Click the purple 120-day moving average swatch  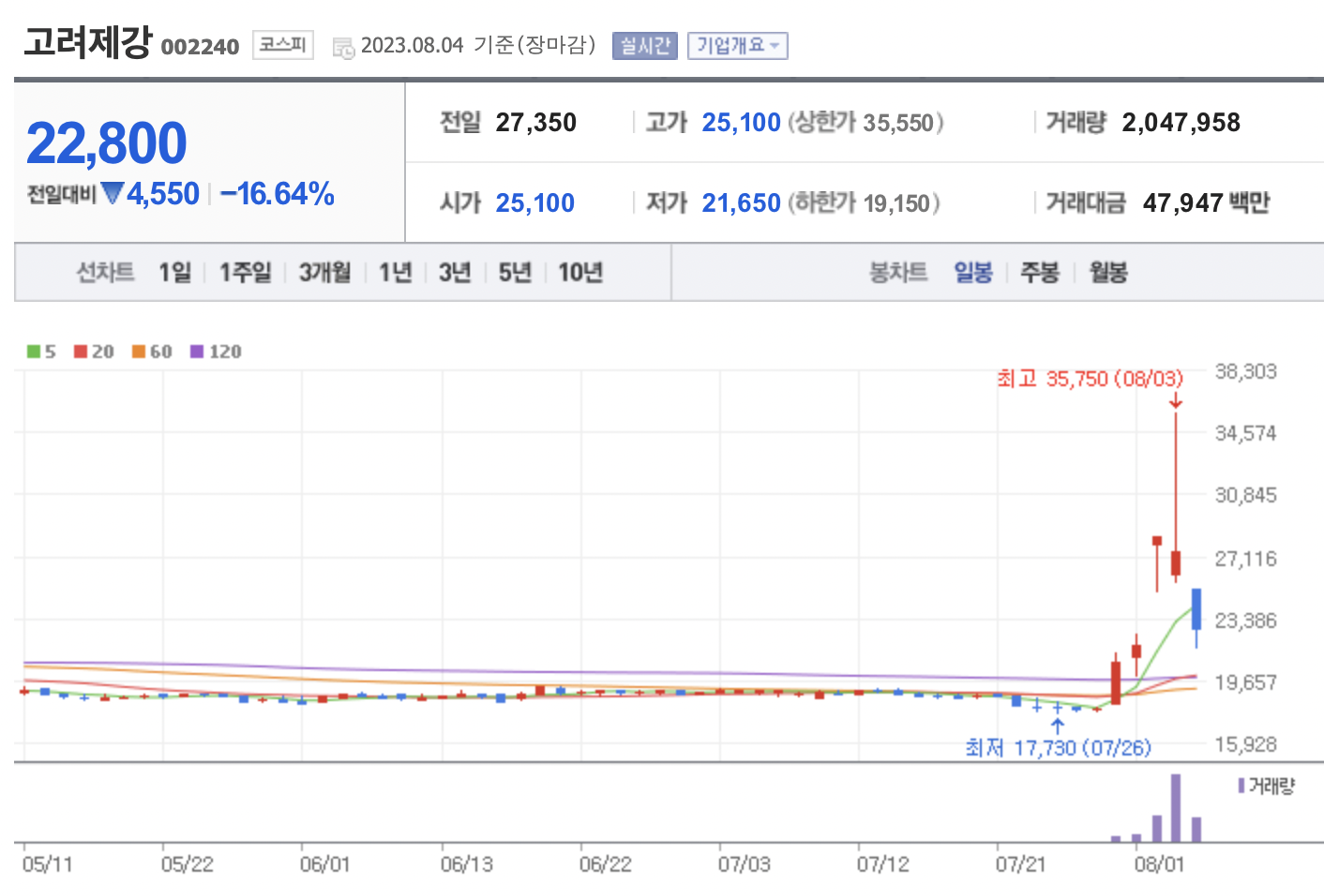(x=197, y=351)
